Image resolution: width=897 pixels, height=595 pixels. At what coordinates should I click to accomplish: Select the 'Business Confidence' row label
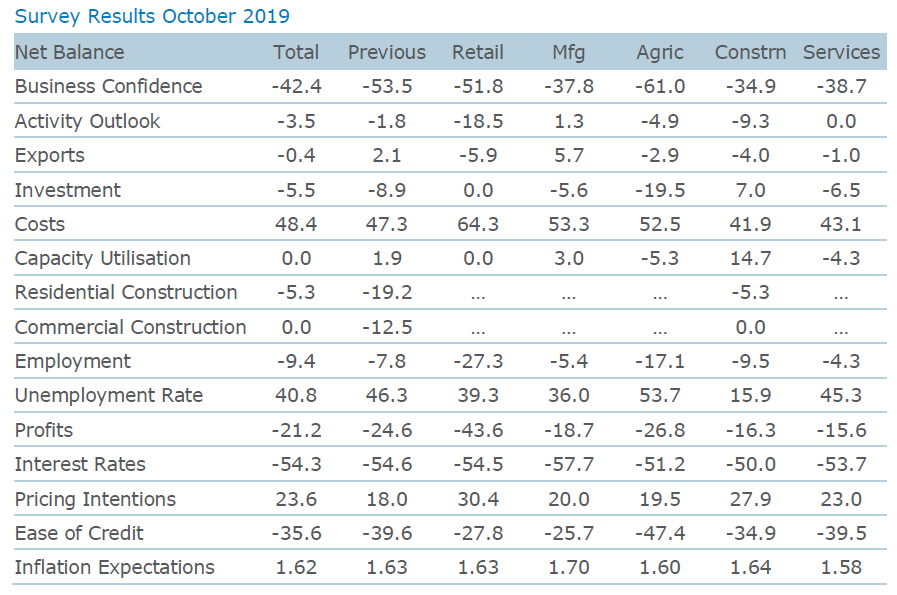point(108,86)
